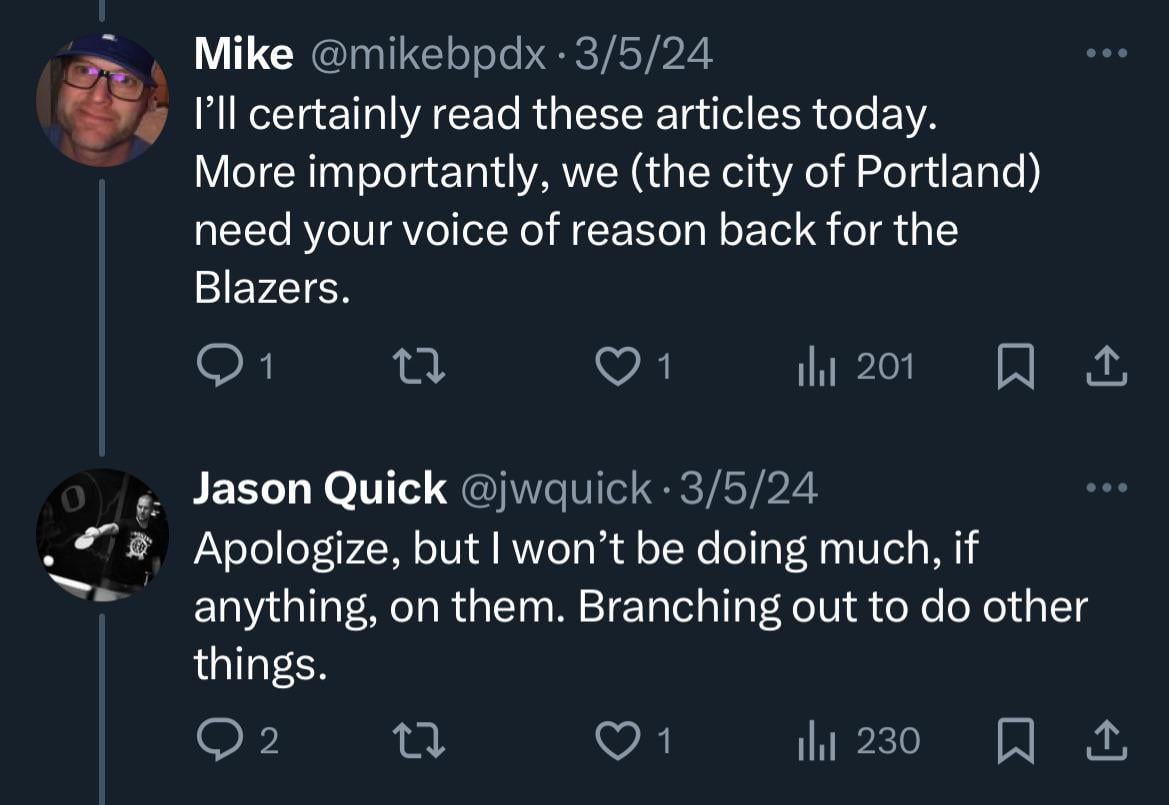This screenshot has height=805, width=1169.
Task: Like Mike's tweet
Action: (x=616, y=369)
